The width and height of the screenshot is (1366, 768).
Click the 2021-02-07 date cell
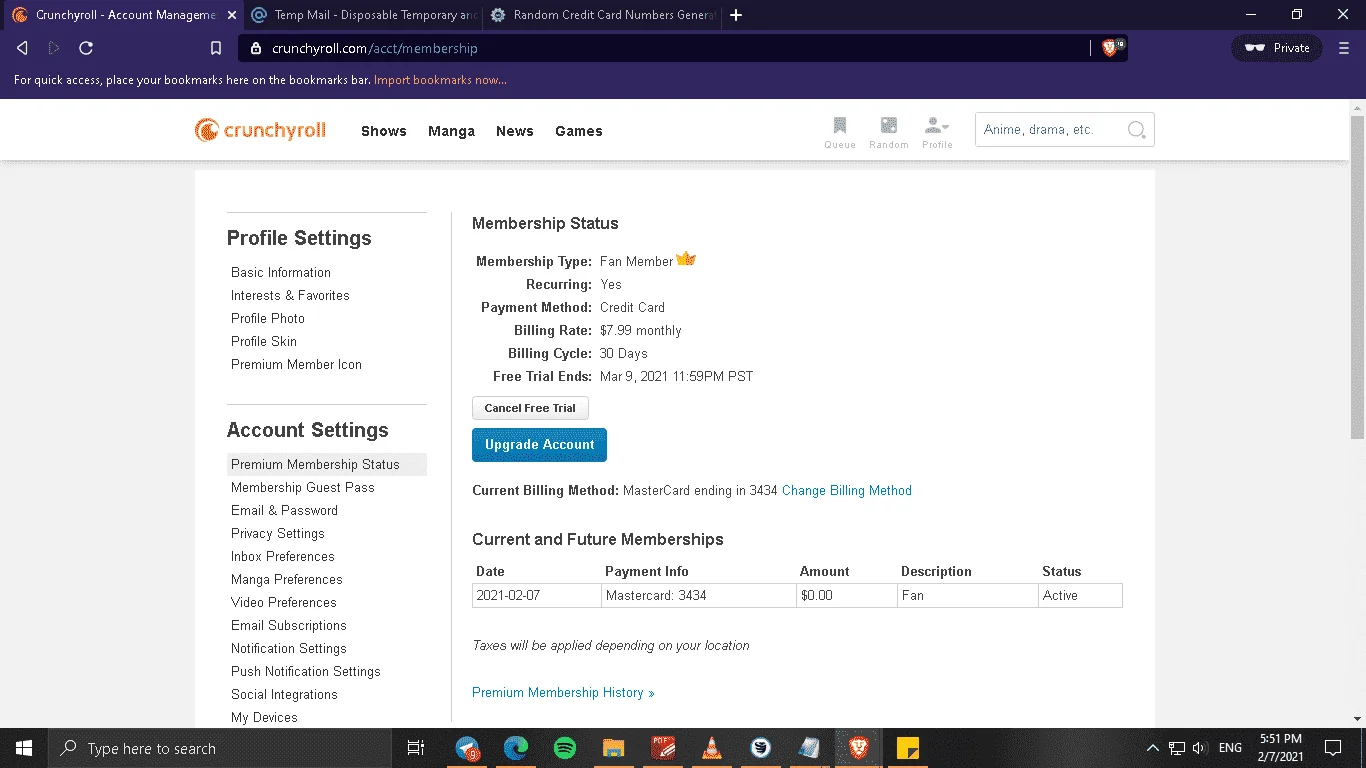[538, 595]
